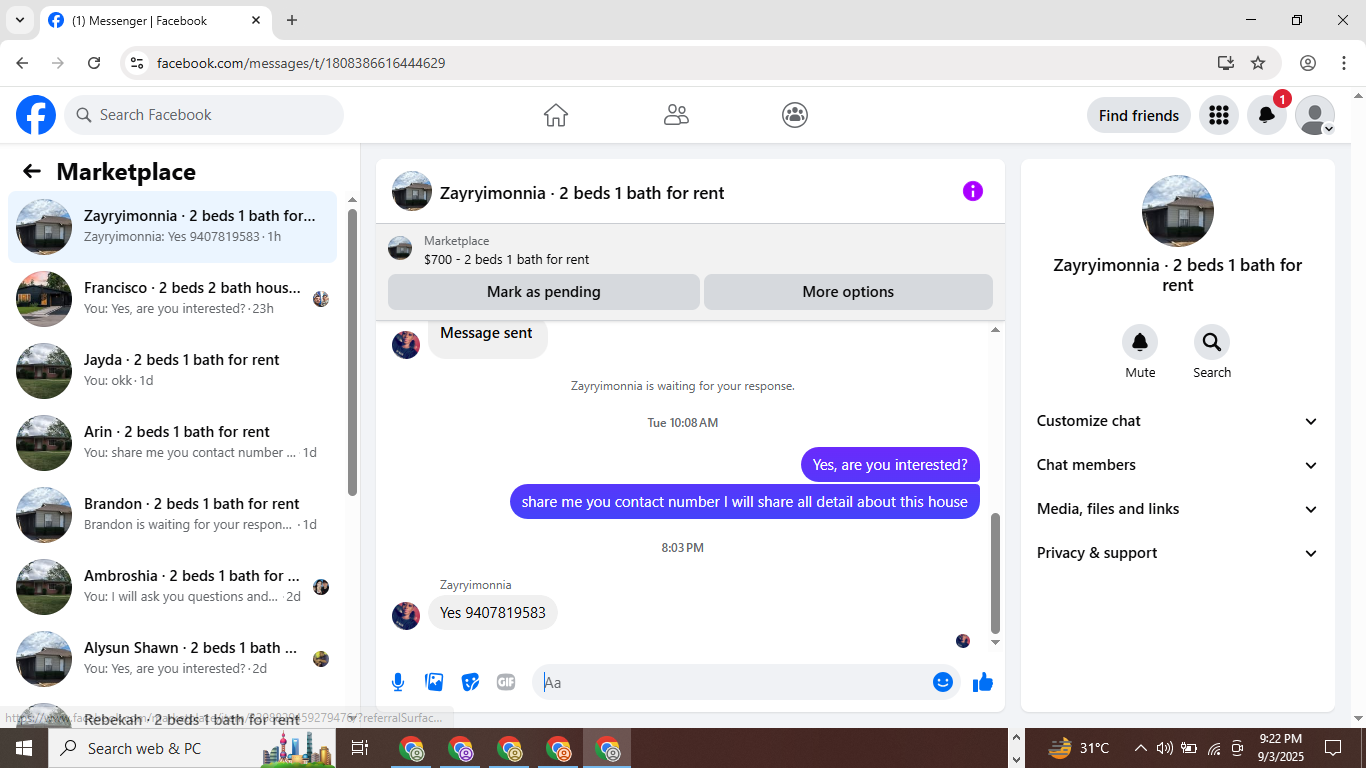Open a new browser tab
This screenshot has height=768, width=1366.
(292, 20)
